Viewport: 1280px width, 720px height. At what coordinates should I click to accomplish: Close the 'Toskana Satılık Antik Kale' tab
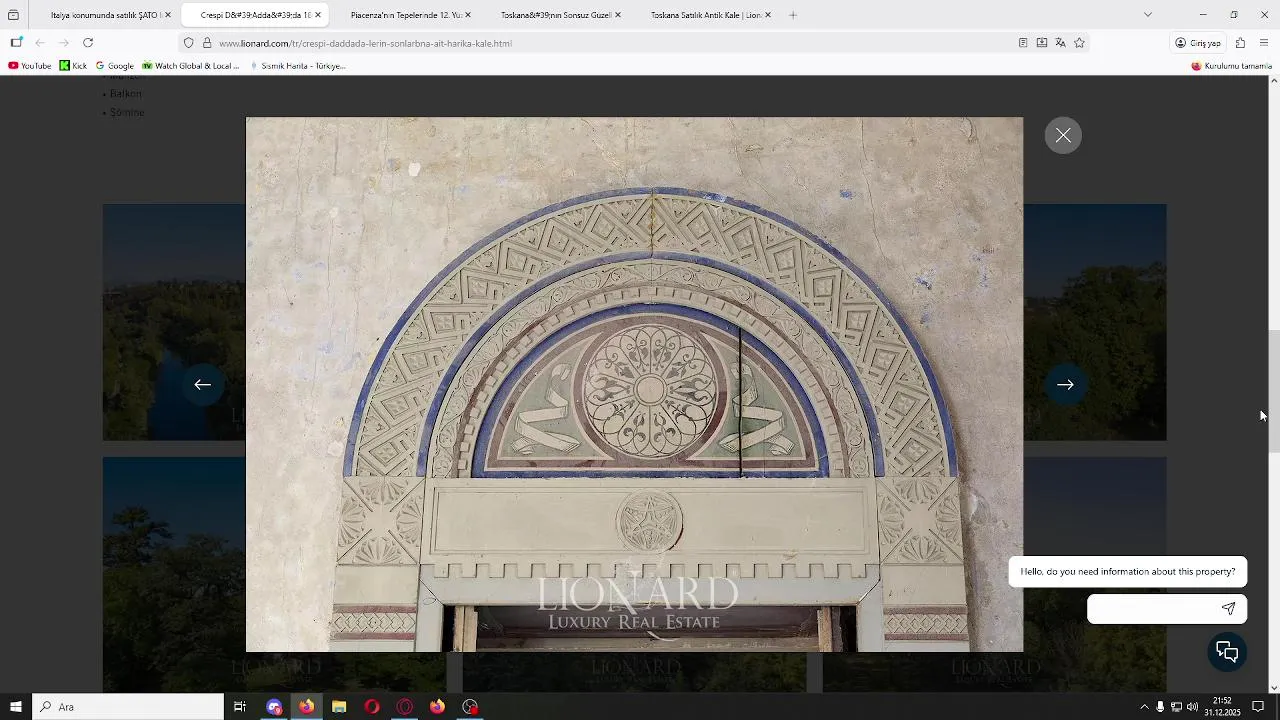[768, 15]
